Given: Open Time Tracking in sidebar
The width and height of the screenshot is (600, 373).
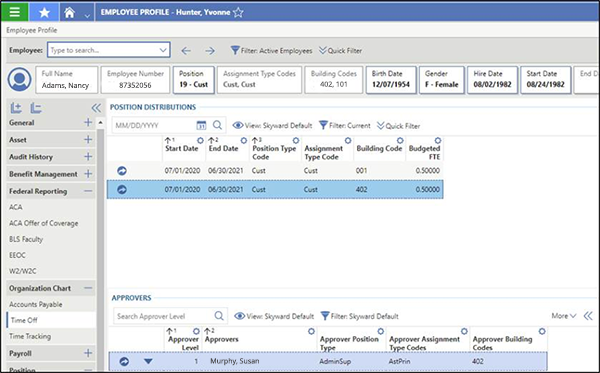Looking at the screenshot, I should point(30,336).
